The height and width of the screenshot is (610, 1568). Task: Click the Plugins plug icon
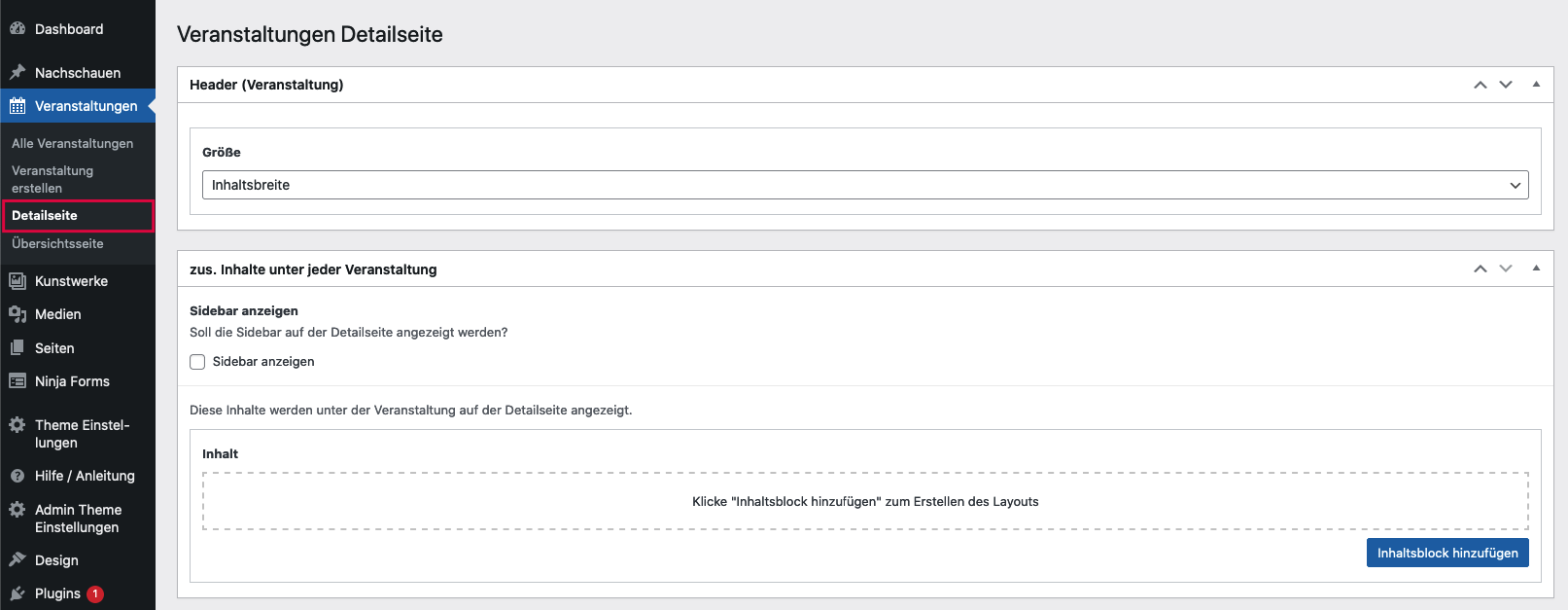coord(17,593)
